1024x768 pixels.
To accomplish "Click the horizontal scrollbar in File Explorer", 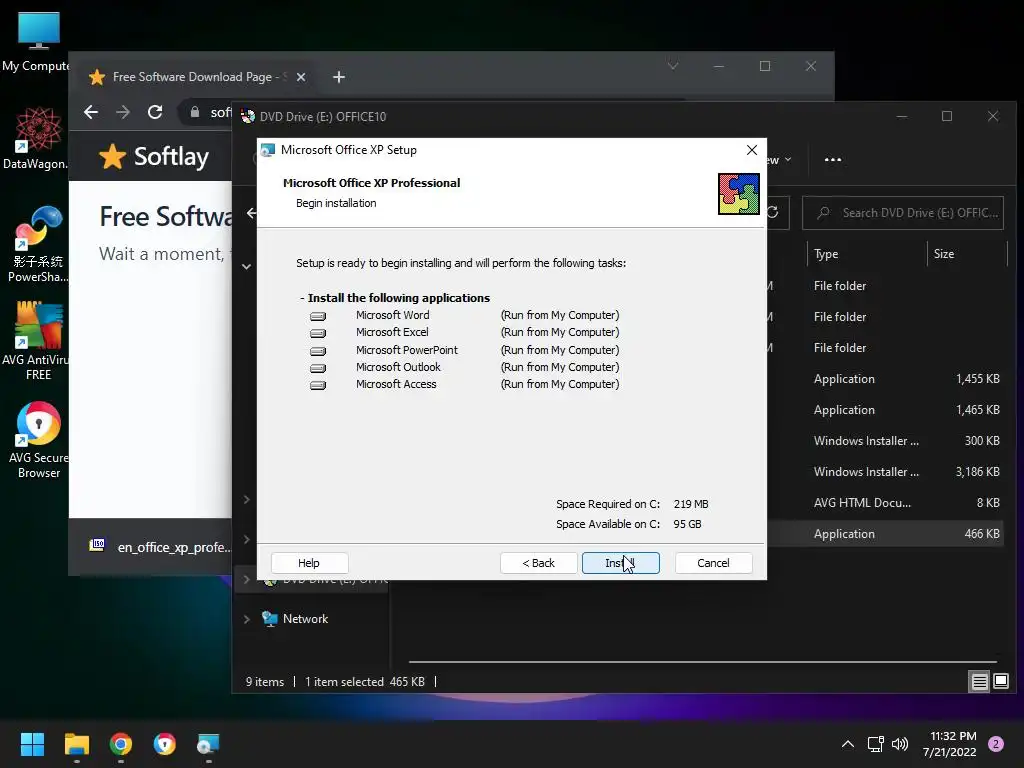I will [703, 662].
